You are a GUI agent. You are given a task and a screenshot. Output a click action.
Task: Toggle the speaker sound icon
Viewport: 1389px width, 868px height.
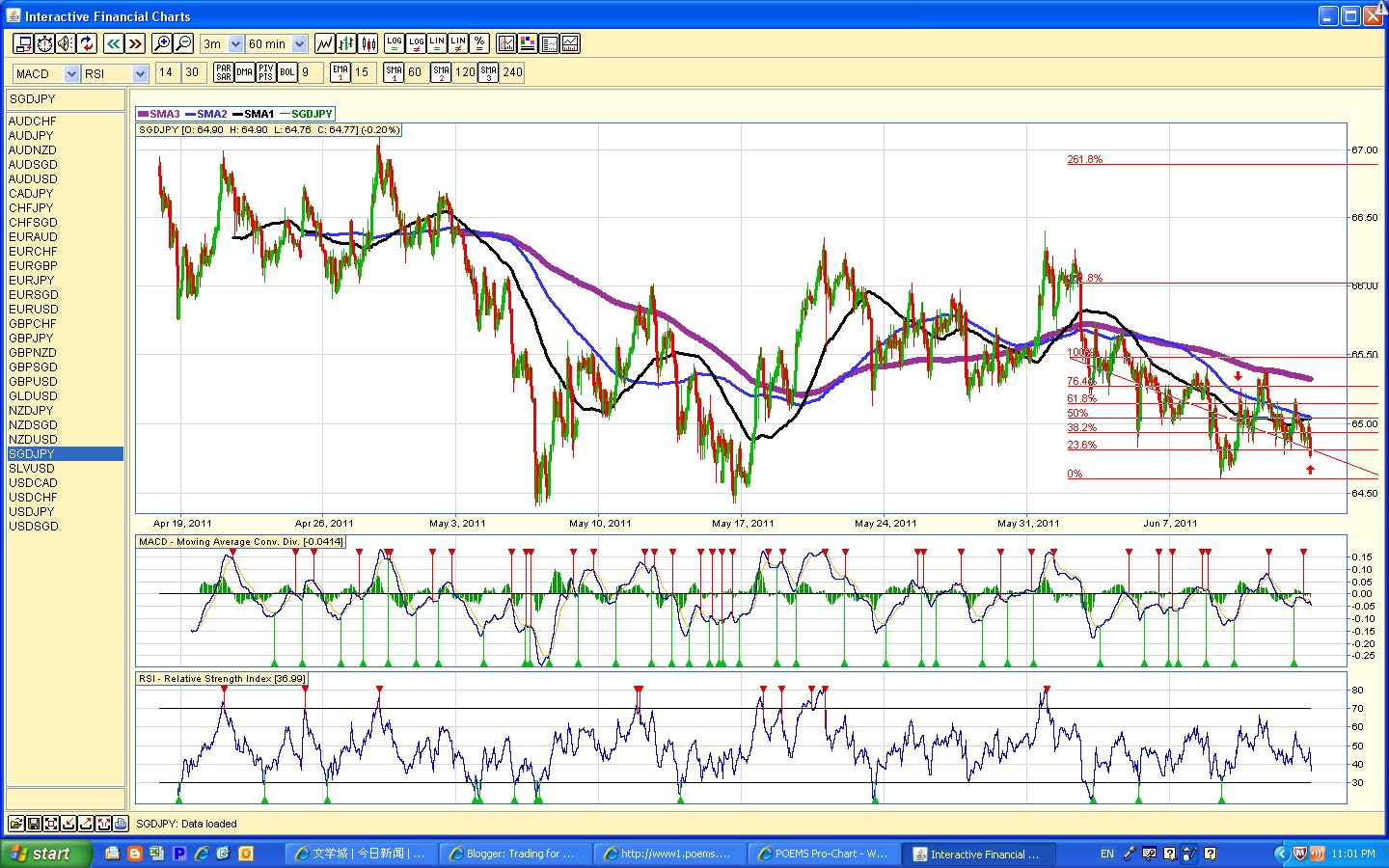66,43
